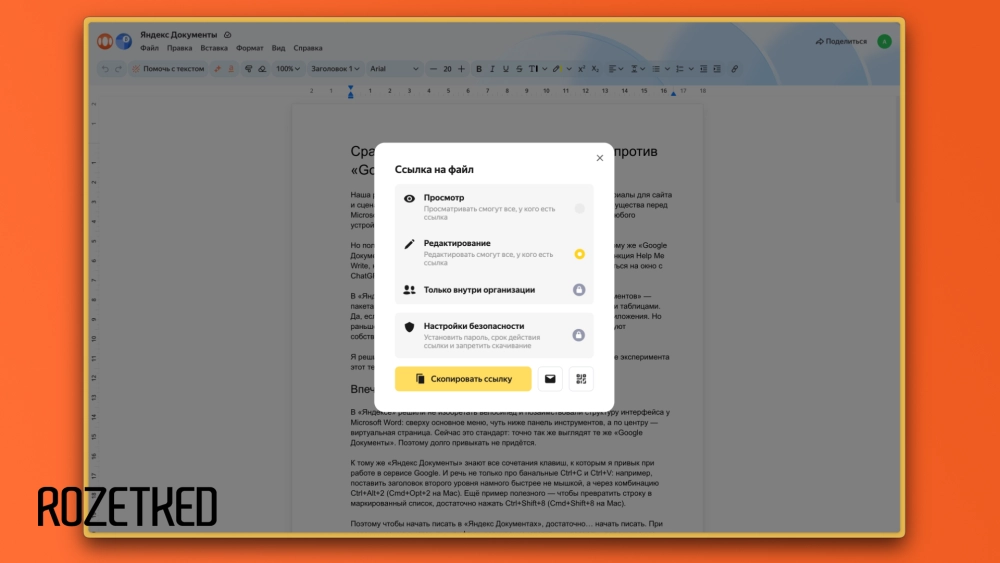This screenshot has width=1000, height=563.
Task: Open the 100% zoom dropdown
Action: click(x=288, y=69)
